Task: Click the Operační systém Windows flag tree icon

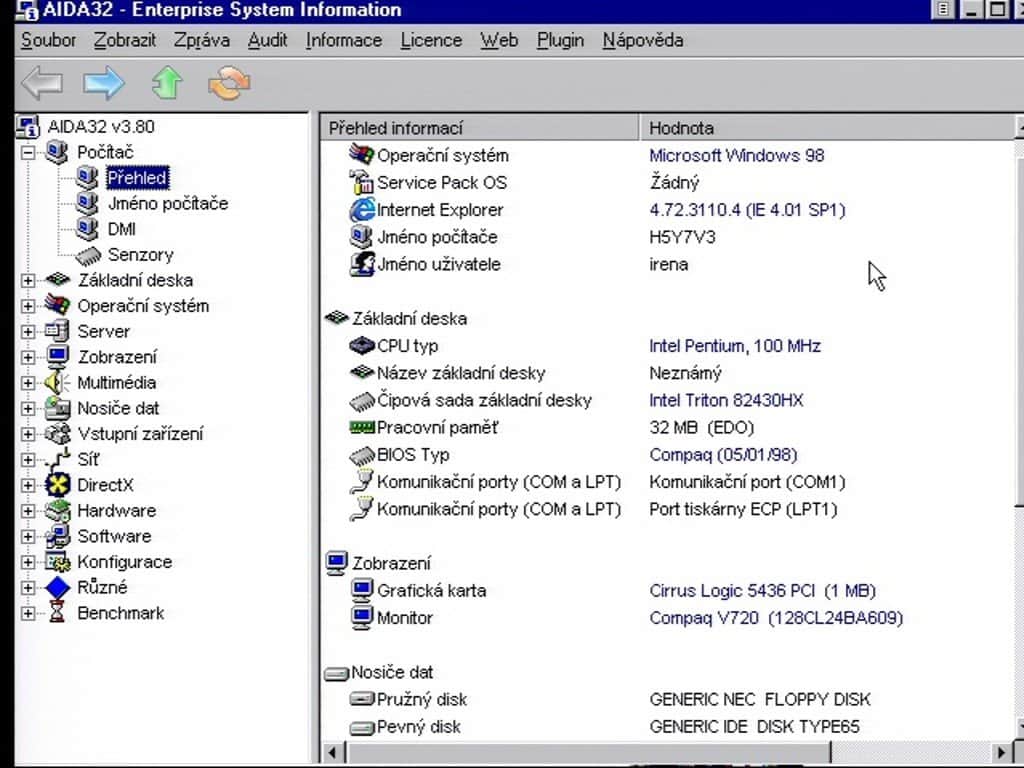Action: (57, 306)
